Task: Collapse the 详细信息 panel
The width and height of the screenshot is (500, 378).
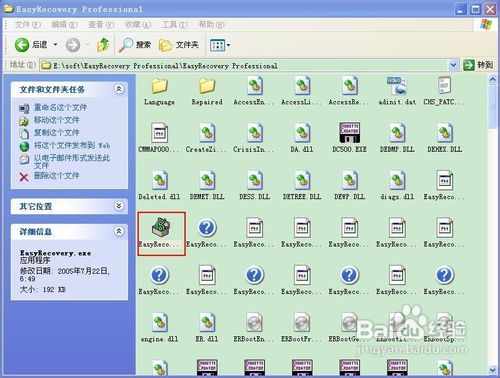Action: click(119, 231)
